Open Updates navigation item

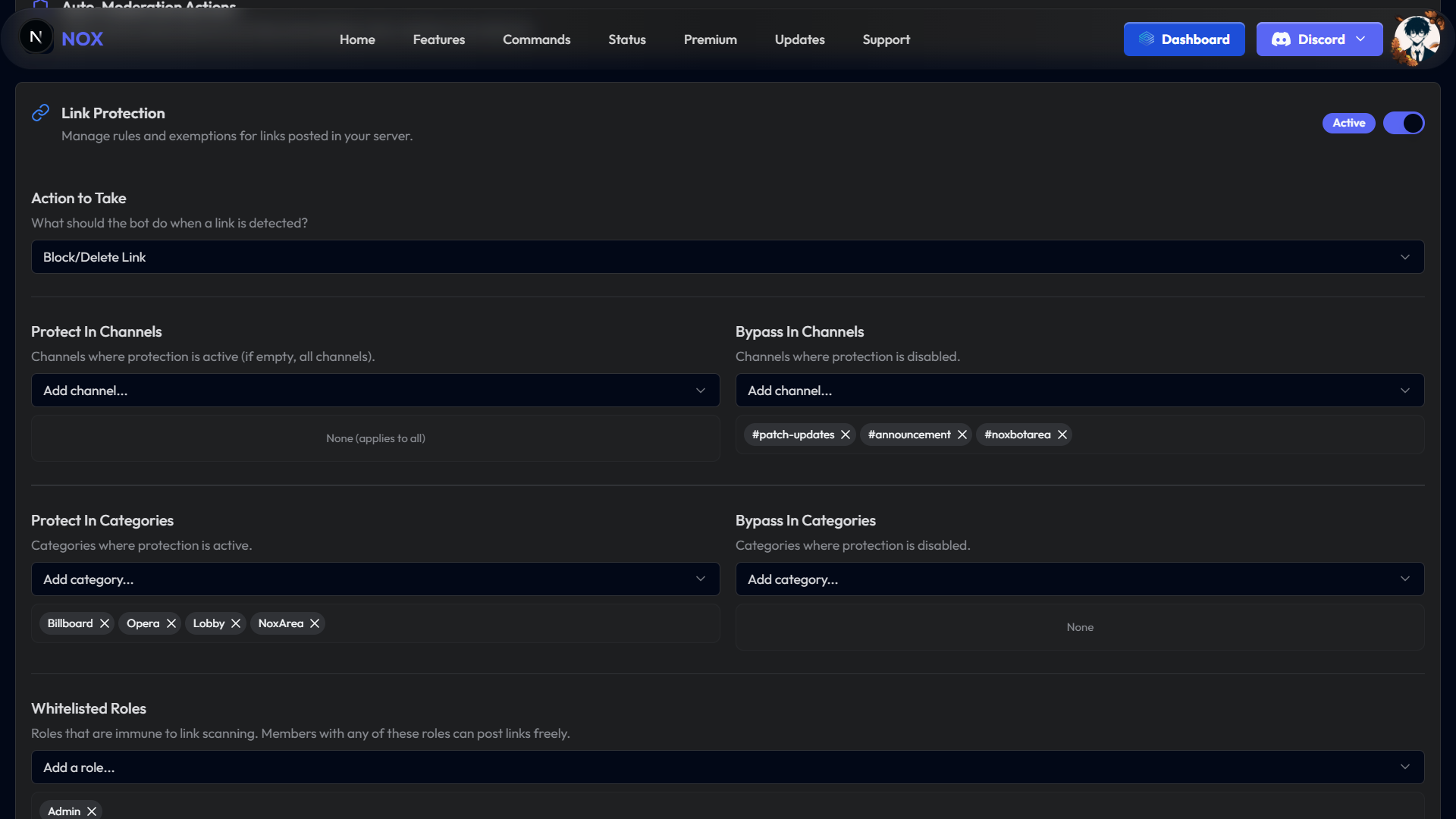pyautogui.click(x=800, y=39)
